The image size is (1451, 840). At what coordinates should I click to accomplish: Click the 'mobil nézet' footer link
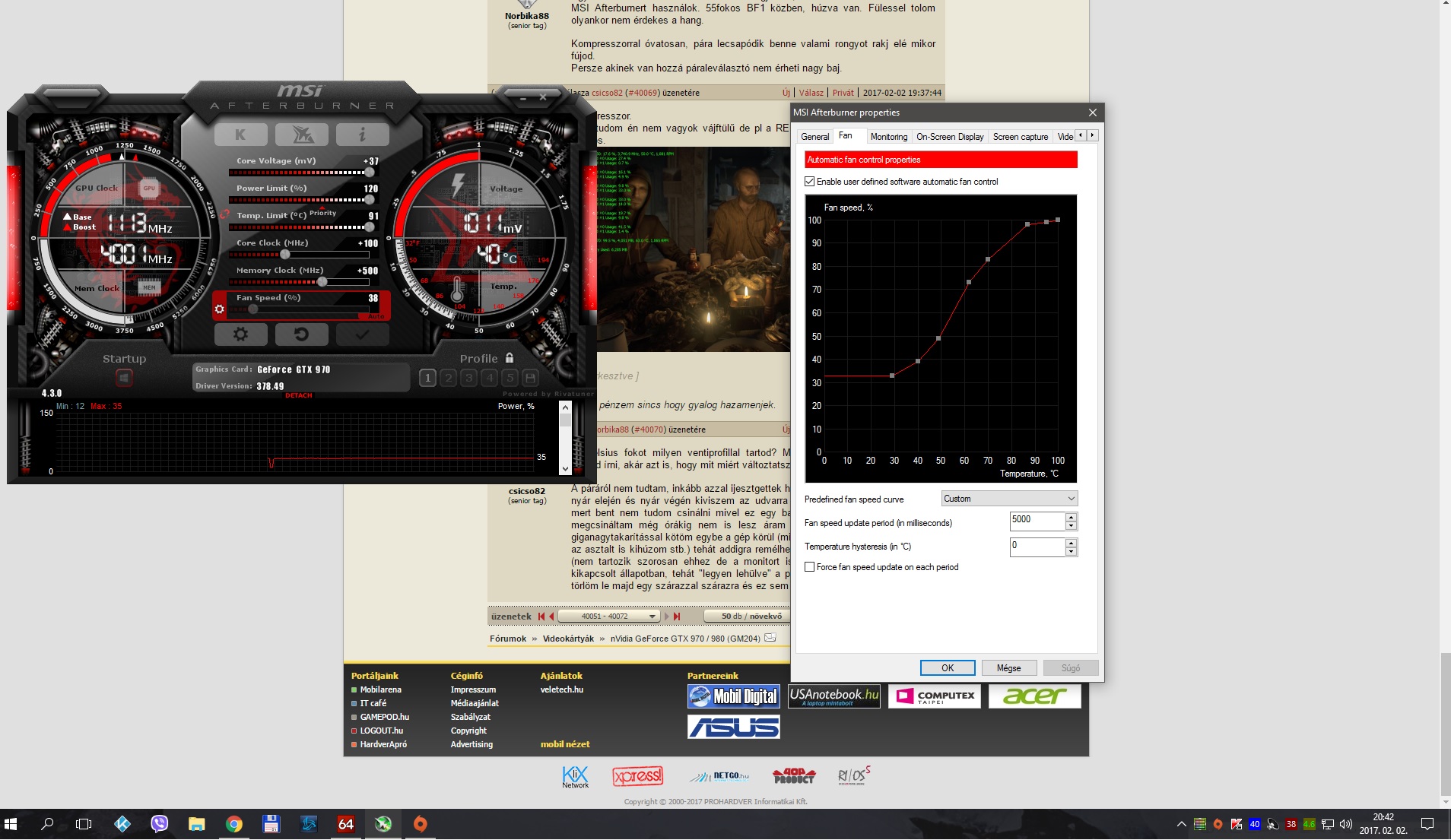(x=565, y=744)
